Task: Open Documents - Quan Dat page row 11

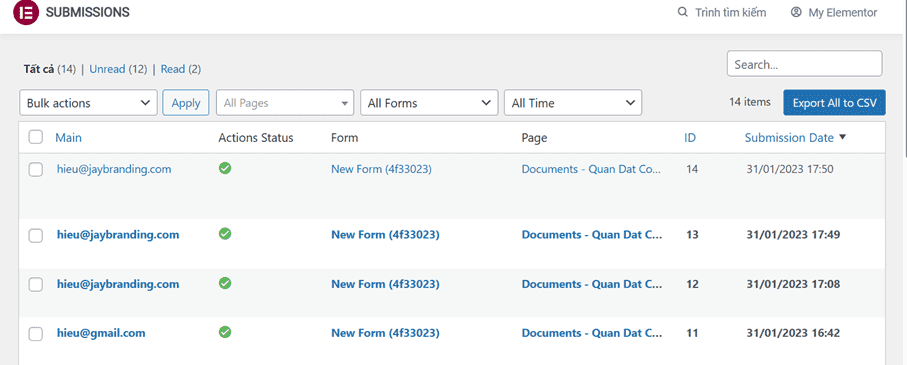Action: click(592, 333)
